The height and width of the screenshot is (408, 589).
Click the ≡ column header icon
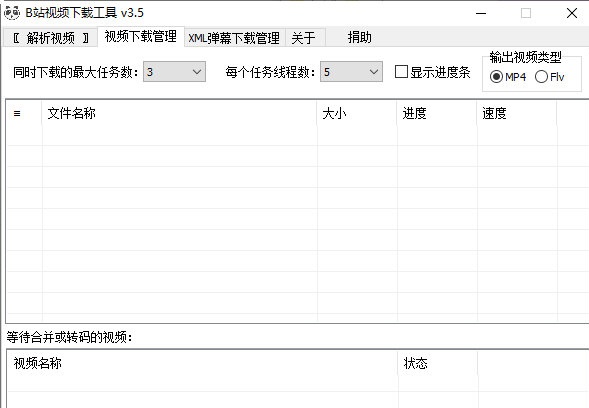tap(17, 113)
